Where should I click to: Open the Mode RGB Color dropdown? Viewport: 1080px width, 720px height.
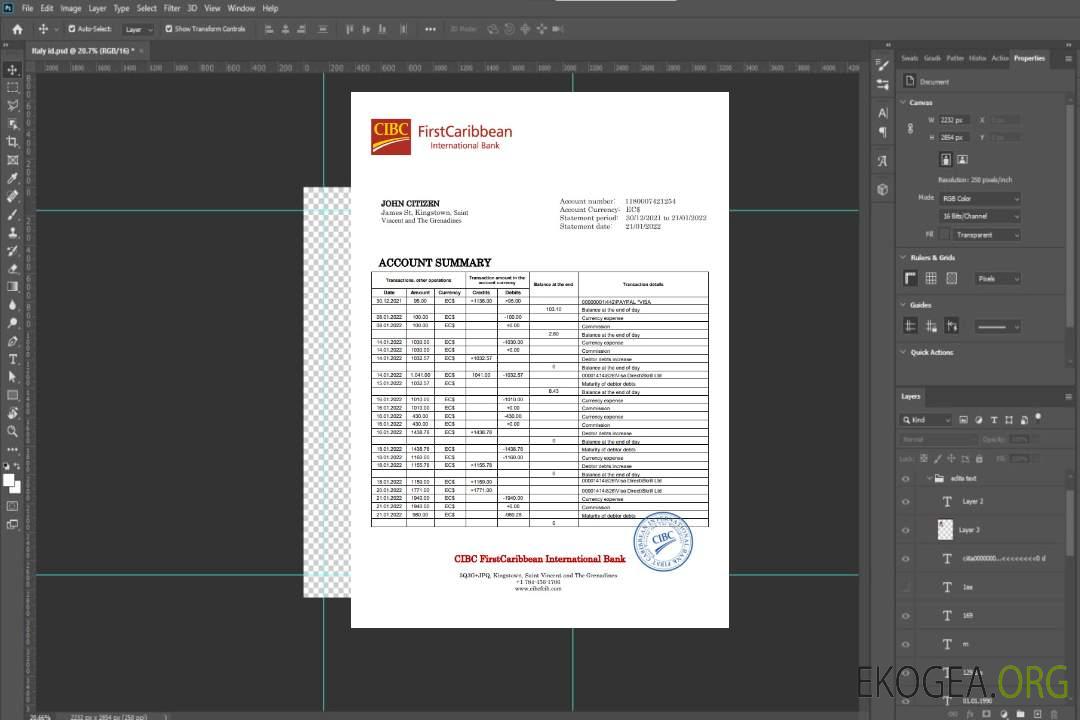pyautogui.click(x=980, y=199)
